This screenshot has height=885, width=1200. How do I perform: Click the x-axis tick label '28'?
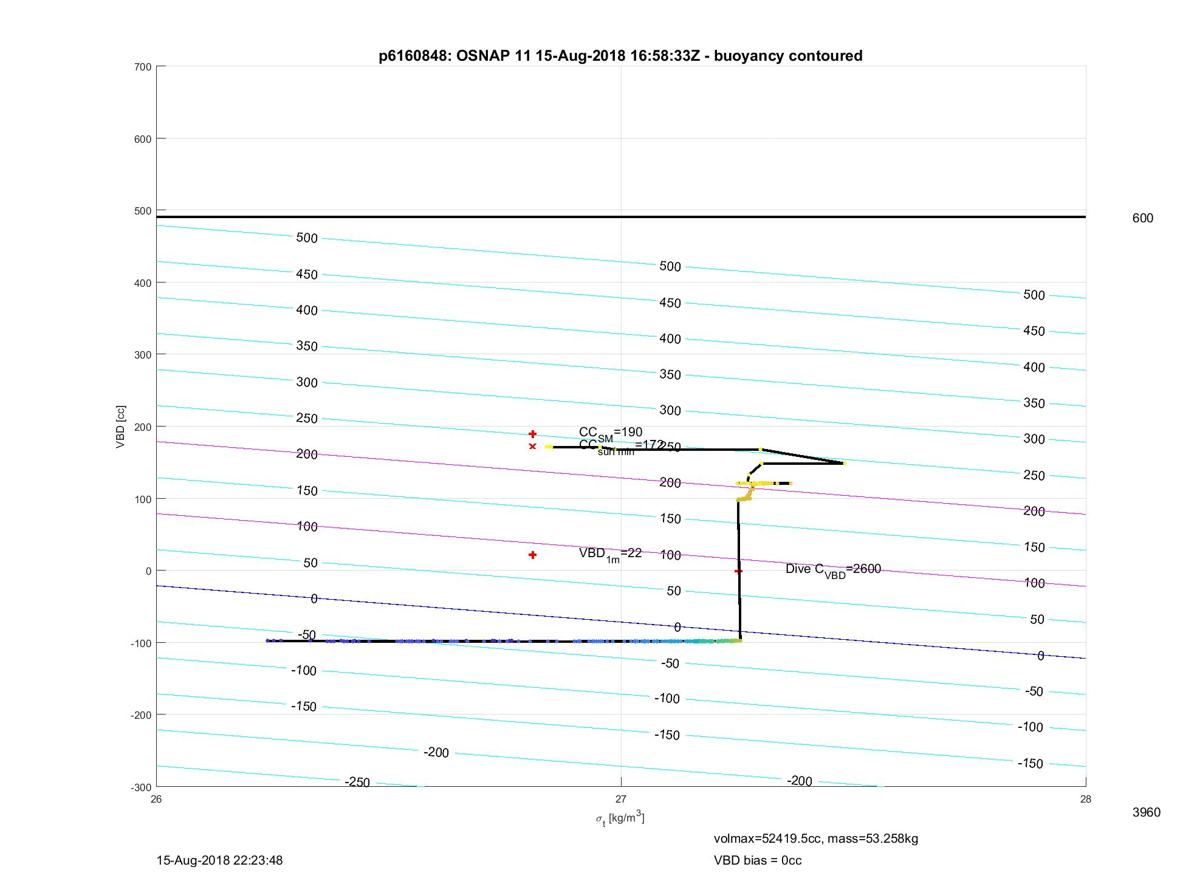tap(1086, 799)
